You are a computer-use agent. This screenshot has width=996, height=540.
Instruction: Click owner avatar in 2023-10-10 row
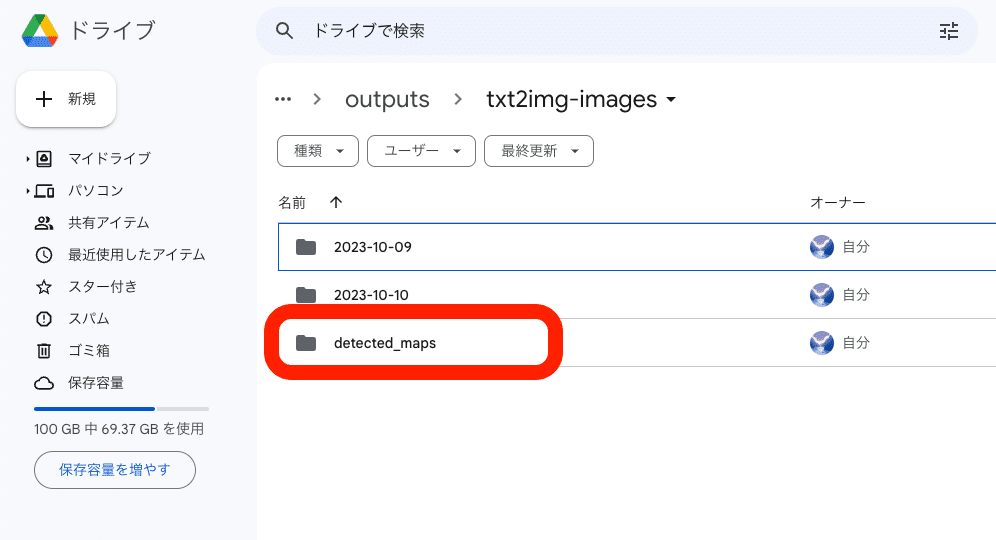(x=822, y=295)
